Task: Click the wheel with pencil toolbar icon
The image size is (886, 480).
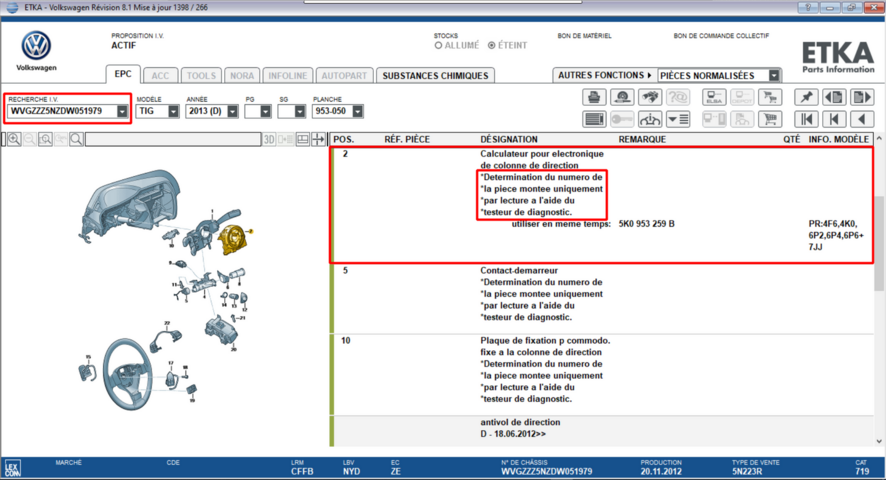Action: click(622, 97)
